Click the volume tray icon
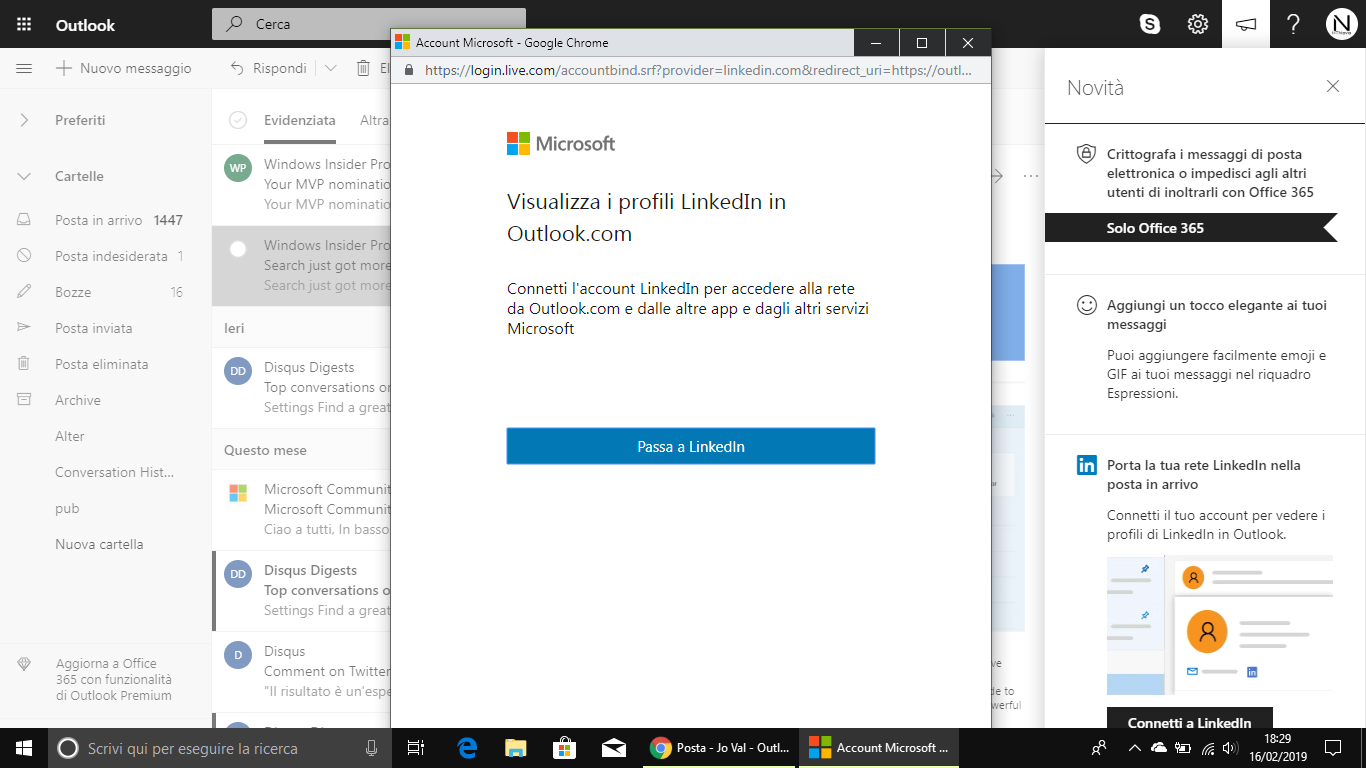This screenshot has height=768, width=1366. pyautogui.click(x=1231, y=748)
